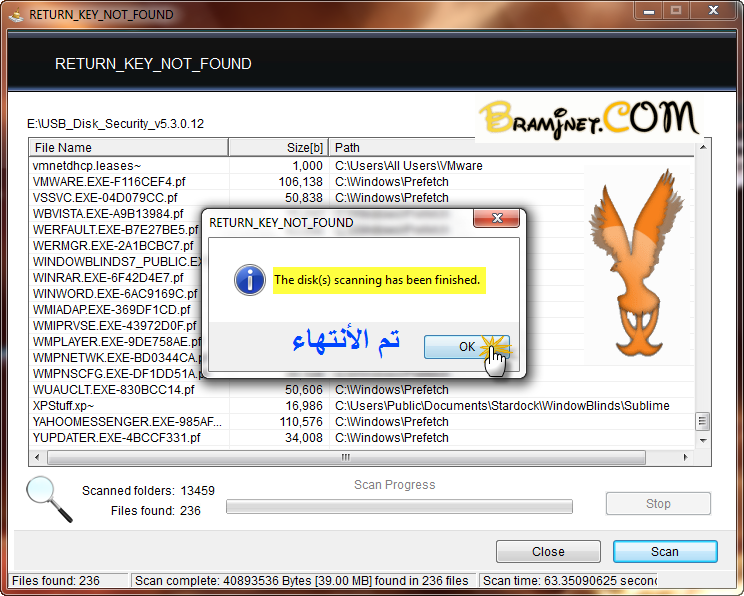Click the Close button at bottom
The height and width of the screenshot is (596, 744).
pyautogui.click(x=548, y=551)
